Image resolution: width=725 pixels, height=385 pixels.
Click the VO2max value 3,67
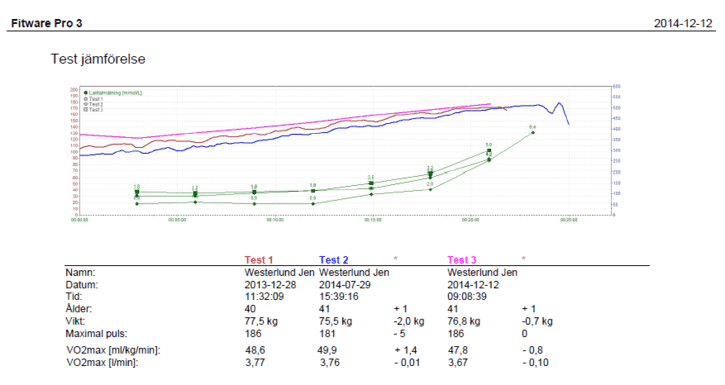(x=458, y=363)
